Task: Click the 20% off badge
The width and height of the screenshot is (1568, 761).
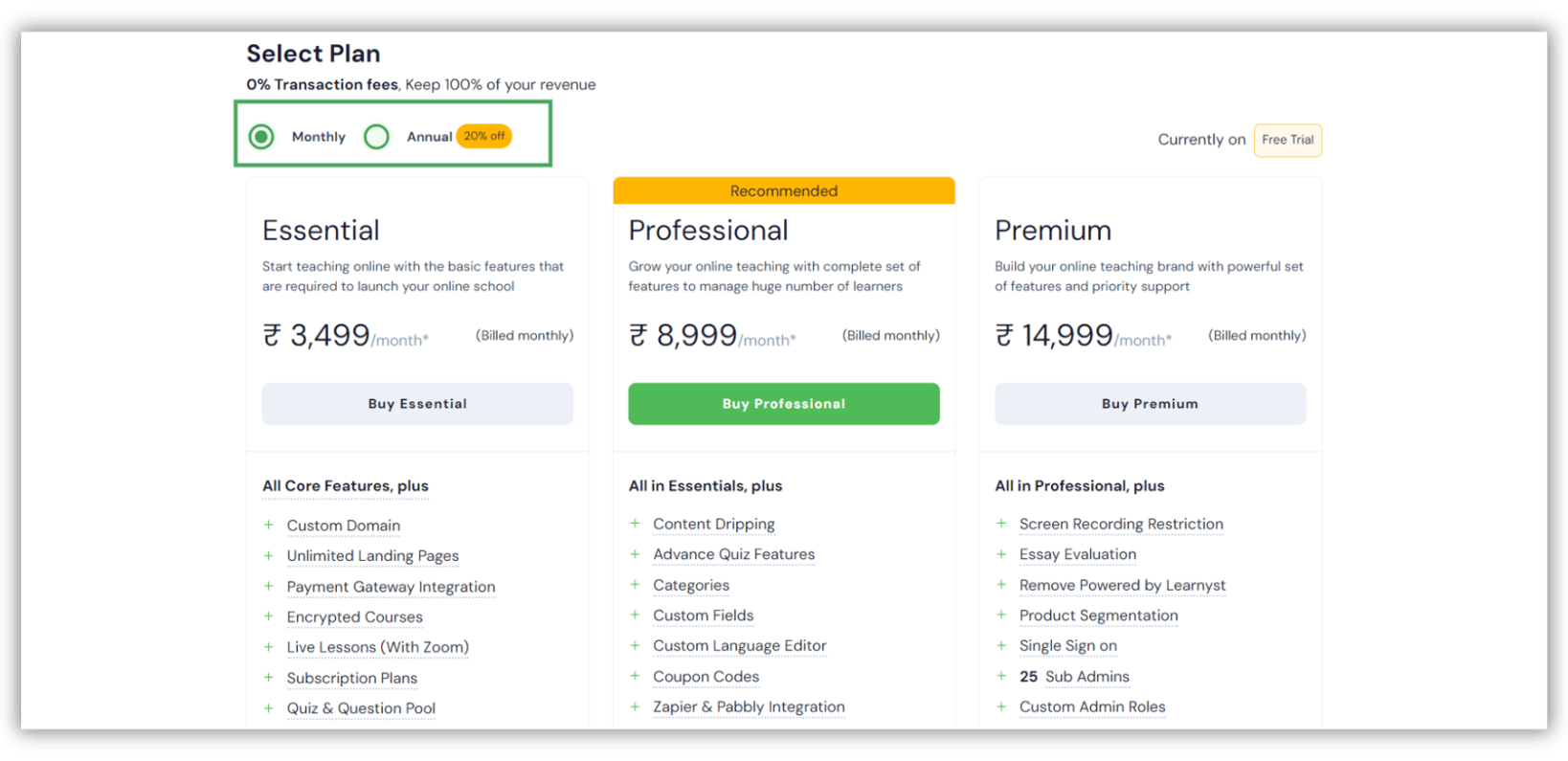Action: point(483,136)
